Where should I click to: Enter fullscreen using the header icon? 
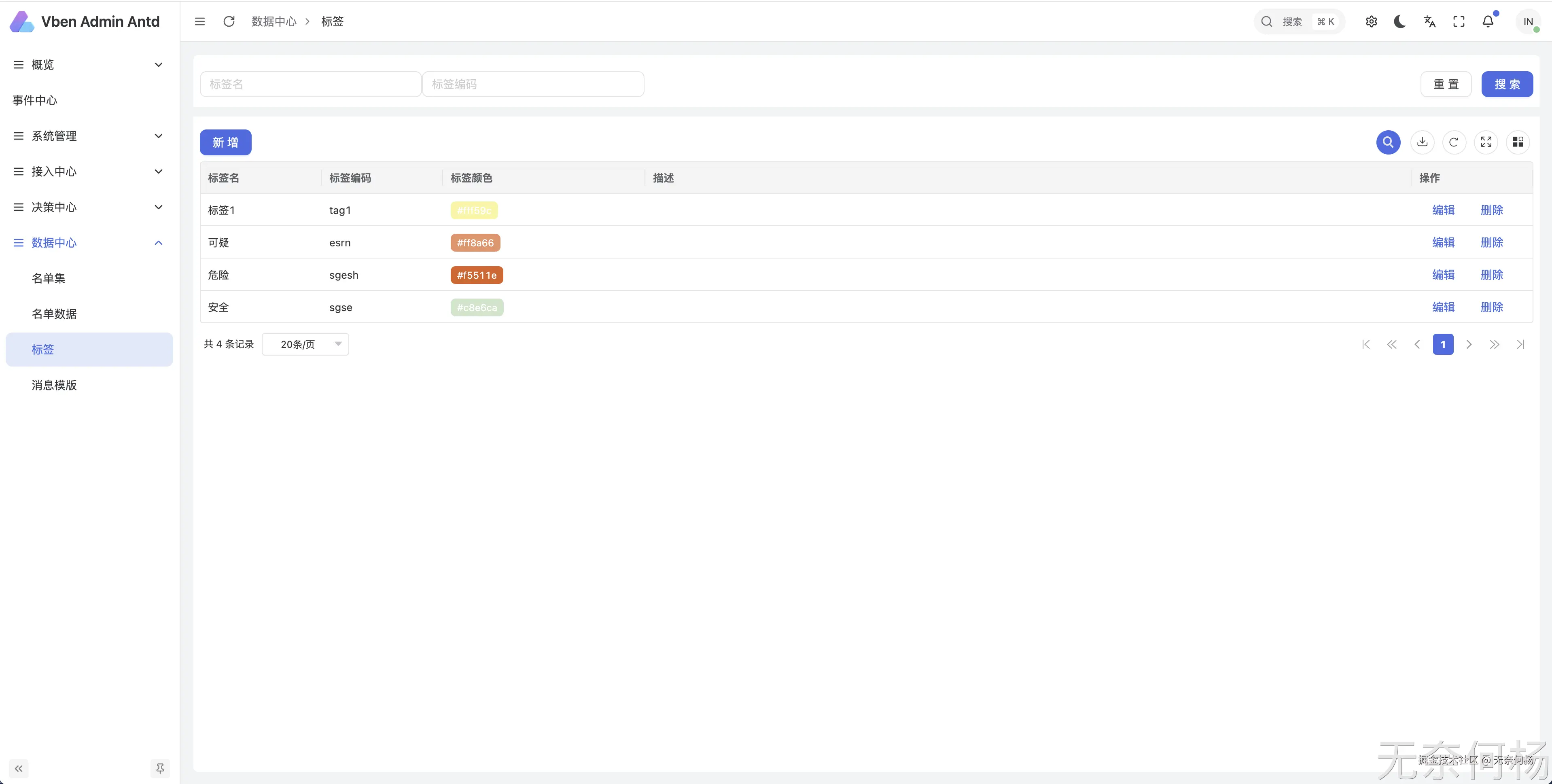point(1459,22)
